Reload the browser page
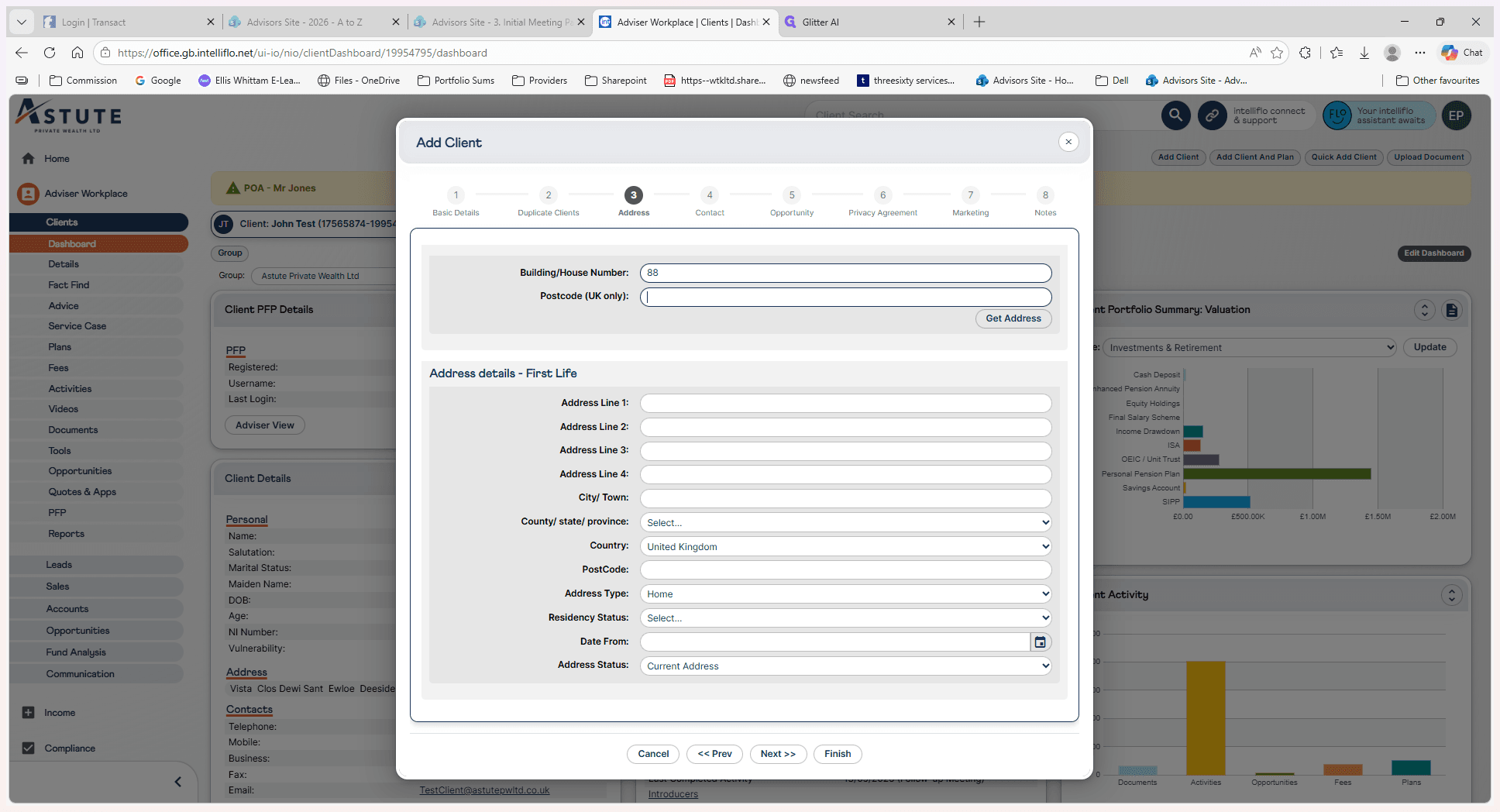The image size is (1500, 812). [x=50, y=53]
